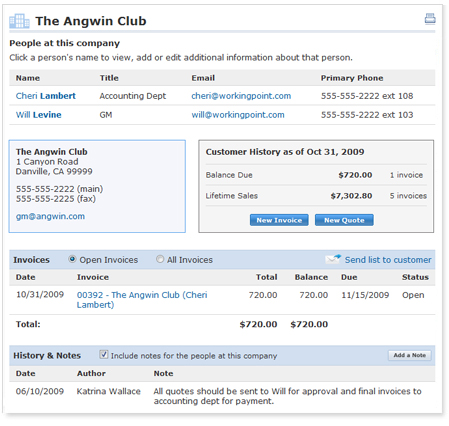Click the Email column header
The image size is (449, 426).
pos(203,78)
